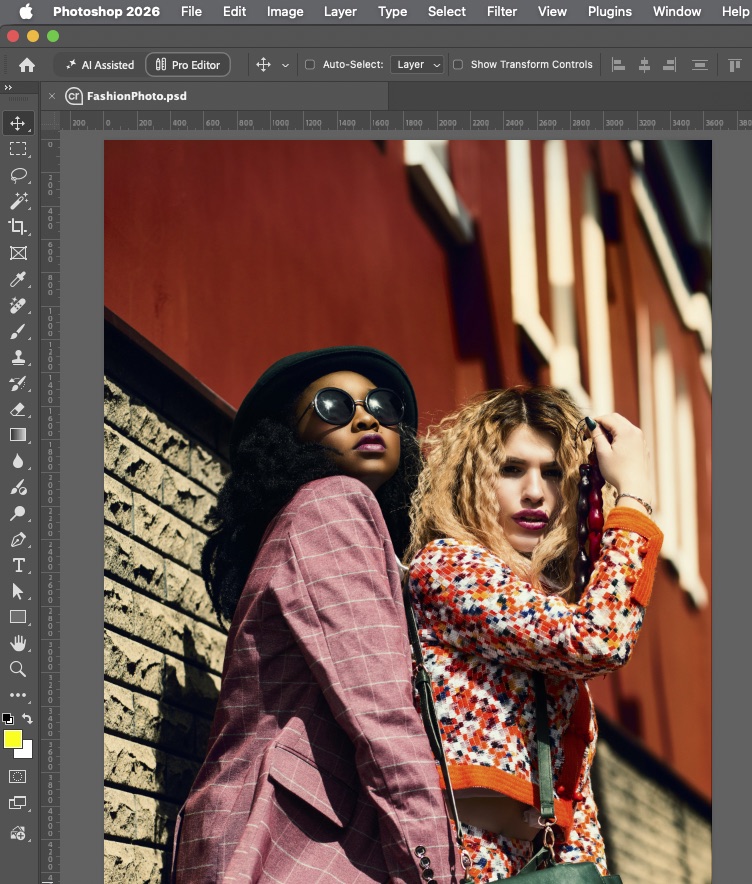Open the Apple menu
The image size is (752, 884).
click(x=26, y=11)
